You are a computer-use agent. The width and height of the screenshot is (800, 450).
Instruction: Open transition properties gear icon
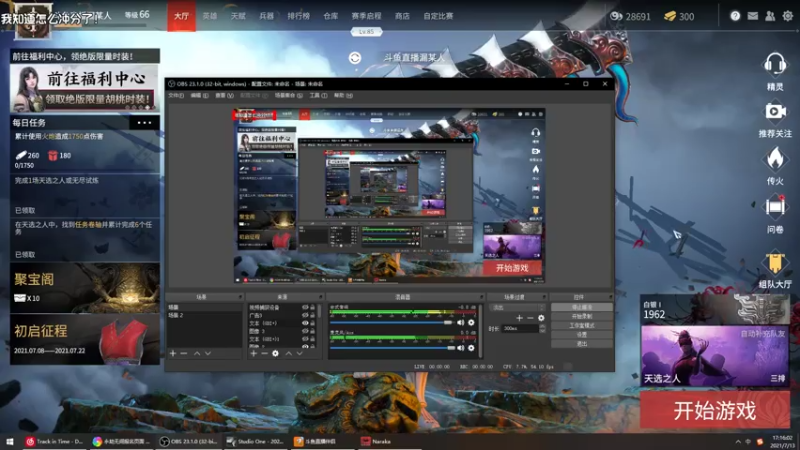click(541, 318)
